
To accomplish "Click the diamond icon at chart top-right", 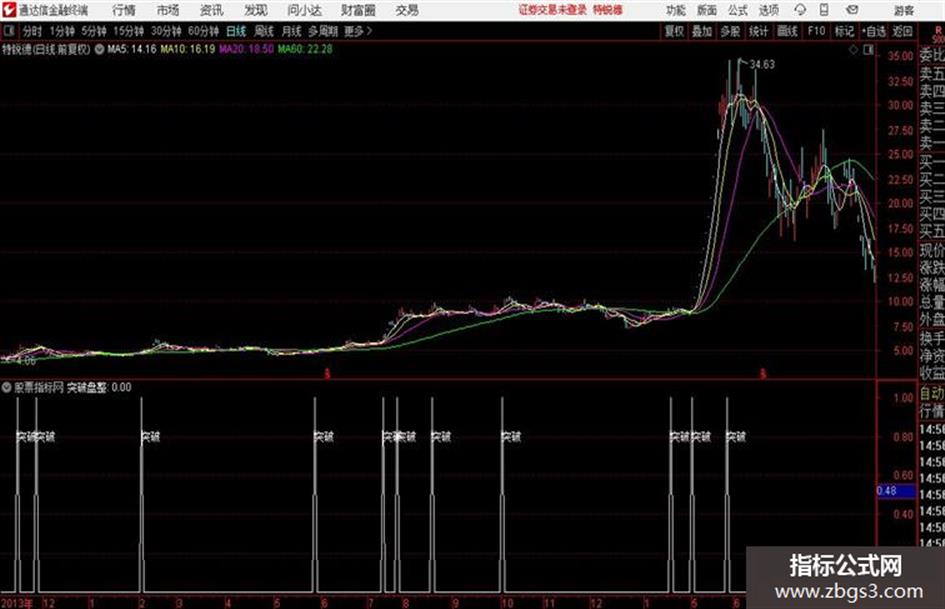I will tap(853, 50).
